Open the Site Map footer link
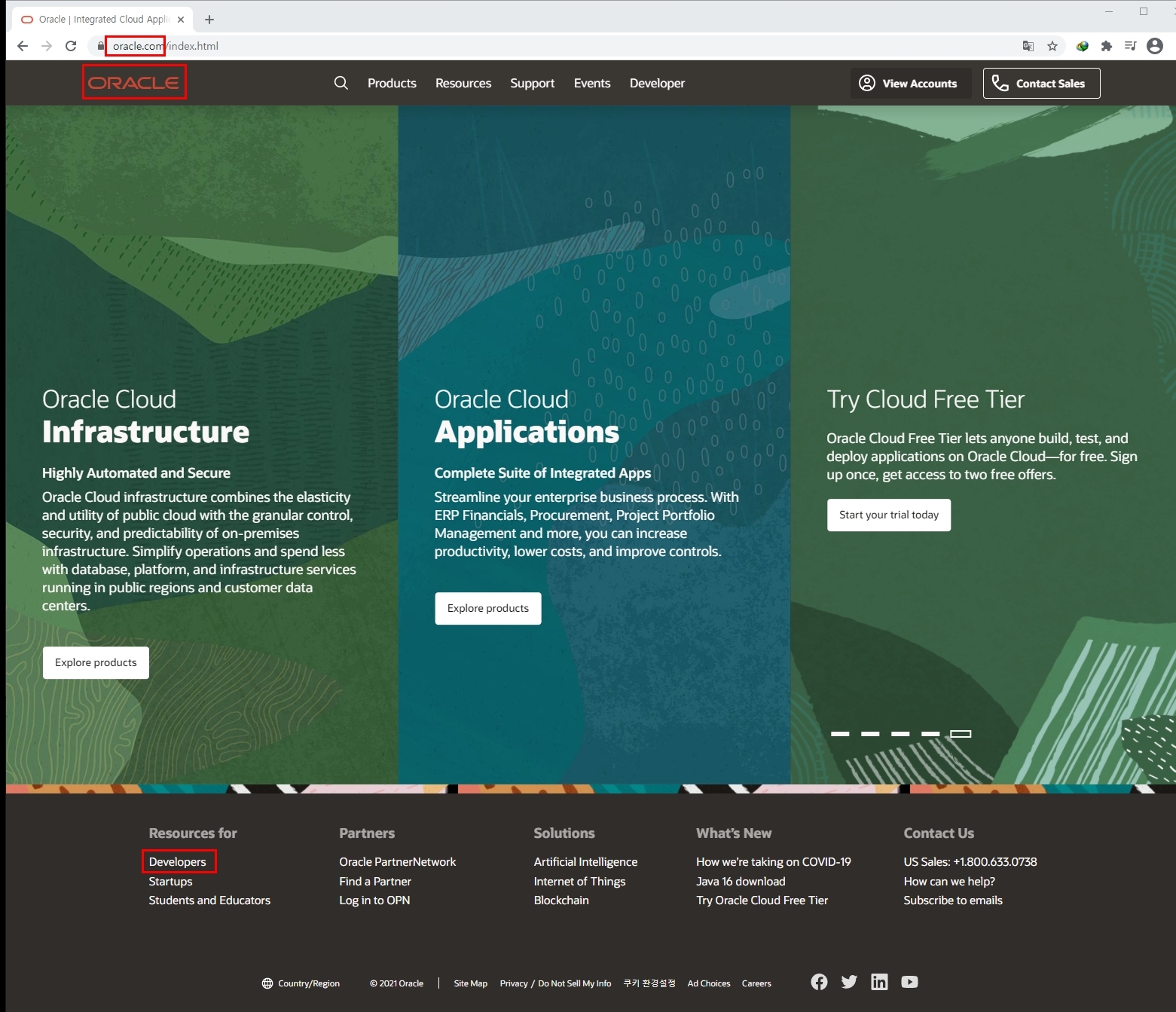This screenshot has height=1012, width=1176. (470, 983)
